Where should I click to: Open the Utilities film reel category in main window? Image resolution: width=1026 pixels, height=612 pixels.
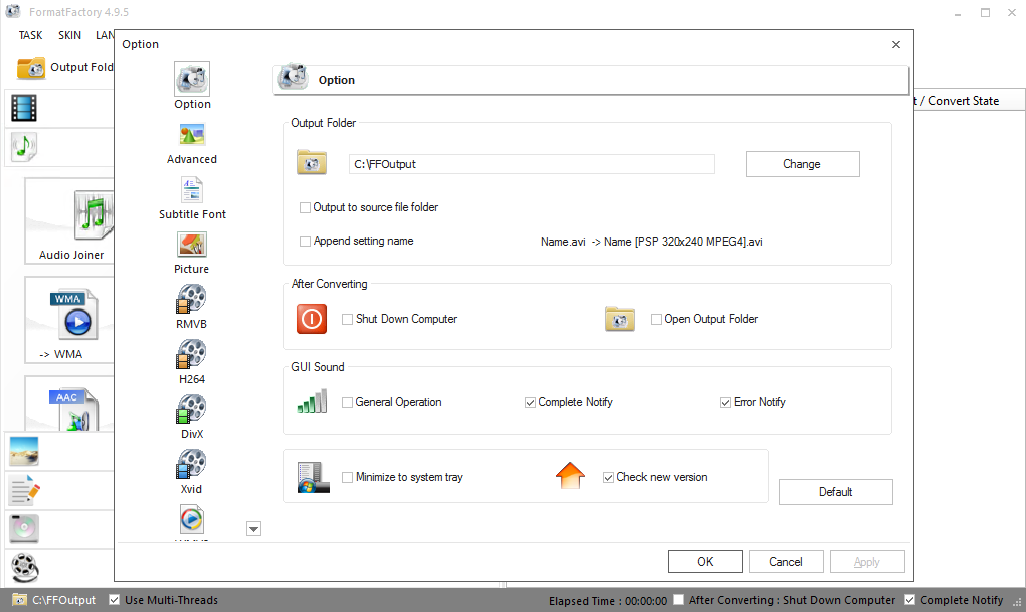coord(24,567)
